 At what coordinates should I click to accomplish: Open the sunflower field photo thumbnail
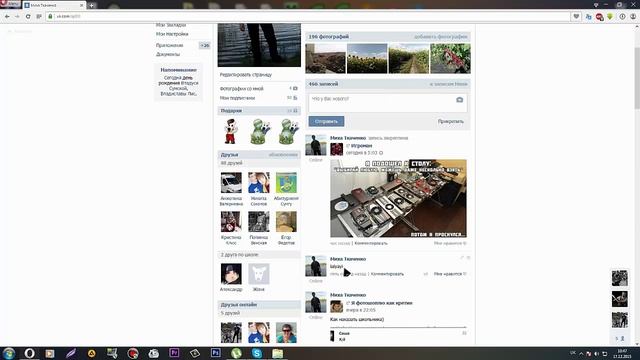(x=367, y=58)
